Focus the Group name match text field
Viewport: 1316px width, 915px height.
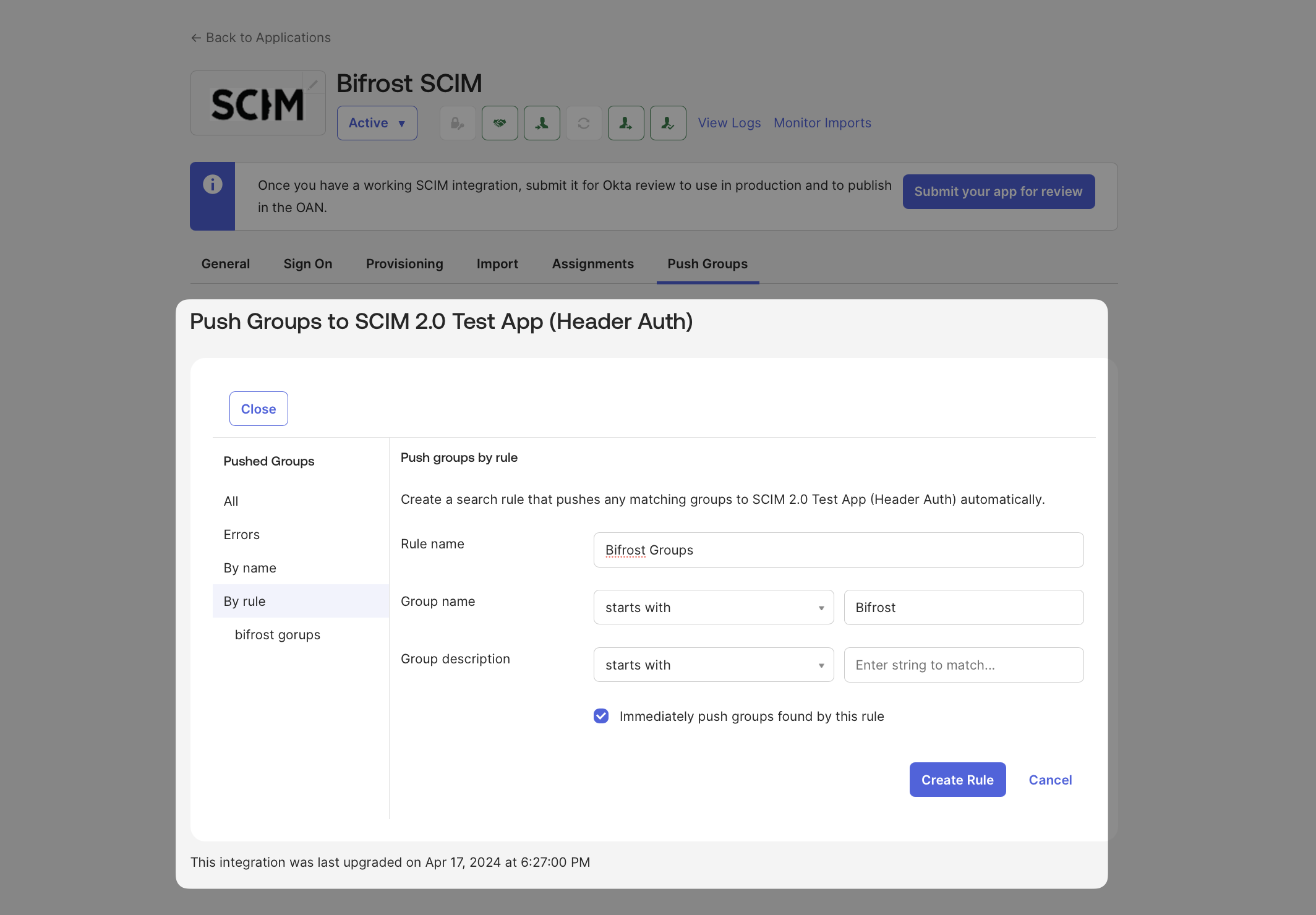coord(963,607)
